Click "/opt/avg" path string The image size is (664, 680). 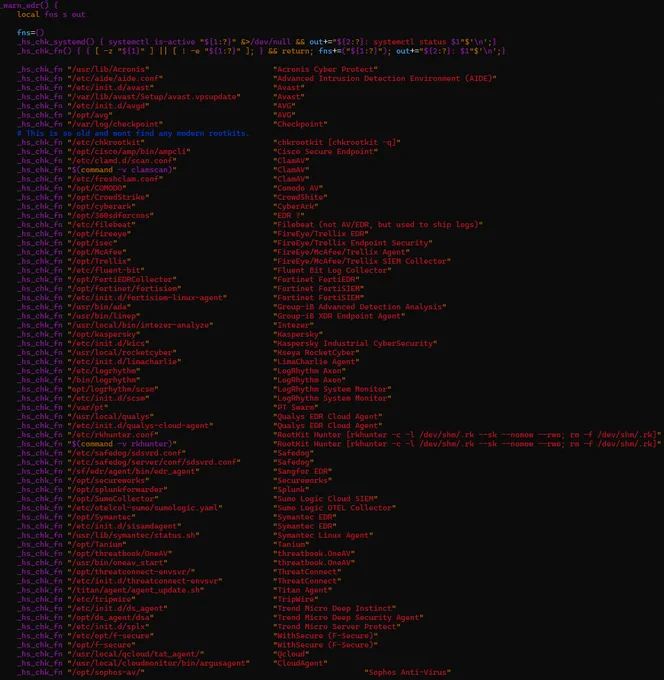pos(90,115)
